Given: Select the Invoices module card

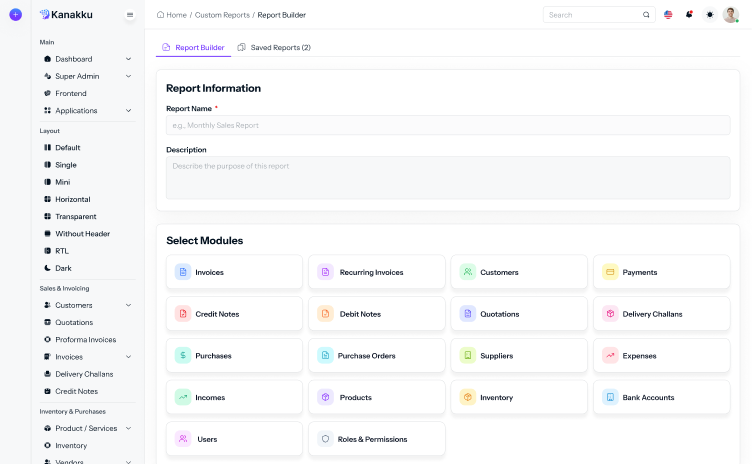Looking at the screenshot, I should [x=234, y=272].
